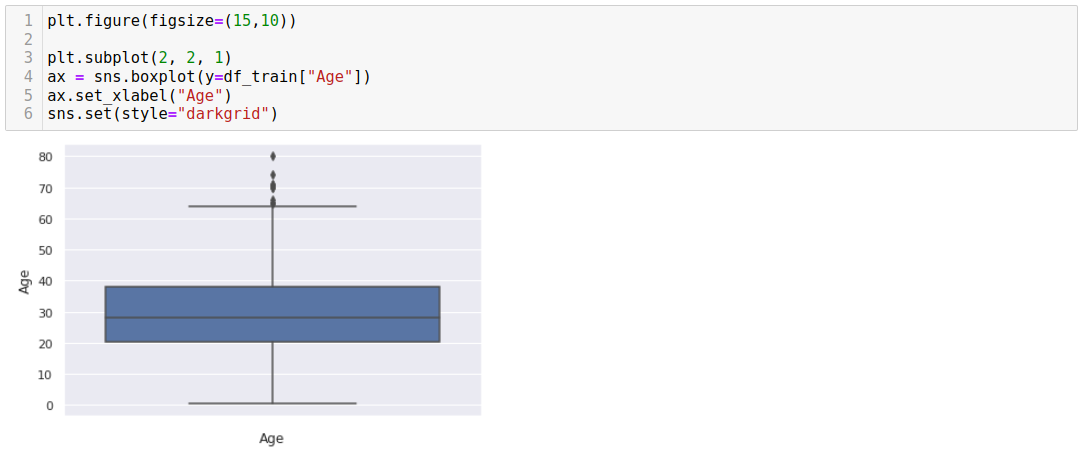Image resolution: width=1085 pixels, height=458 pixels.
Task: Click the line number 1 in the gutter
Action: 28,21
